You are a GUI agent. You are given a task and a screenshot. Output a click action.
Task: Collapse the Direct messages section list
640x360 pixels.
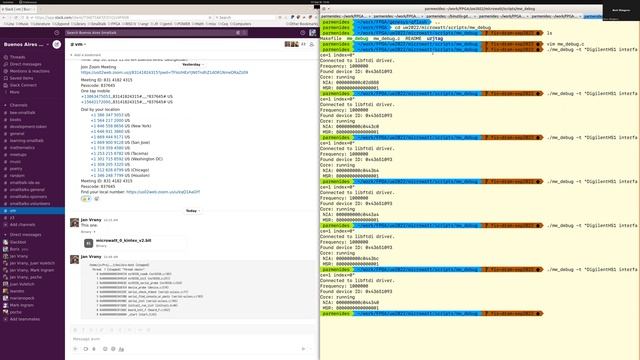coord(5,235)
